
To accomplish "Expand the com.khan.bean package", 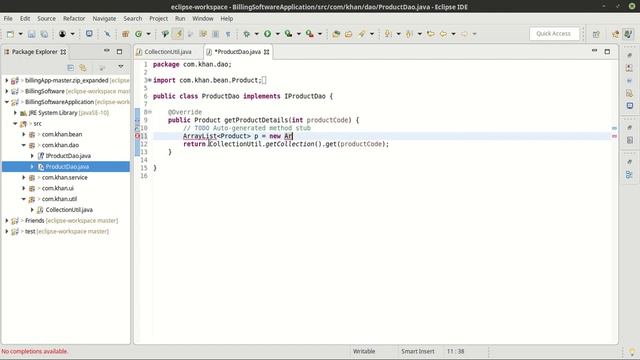I will 24,134.
